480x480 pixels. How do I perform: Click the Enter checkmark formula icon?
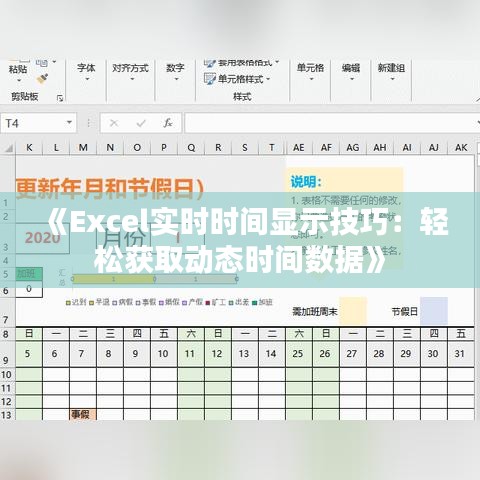tap(141, 123)
